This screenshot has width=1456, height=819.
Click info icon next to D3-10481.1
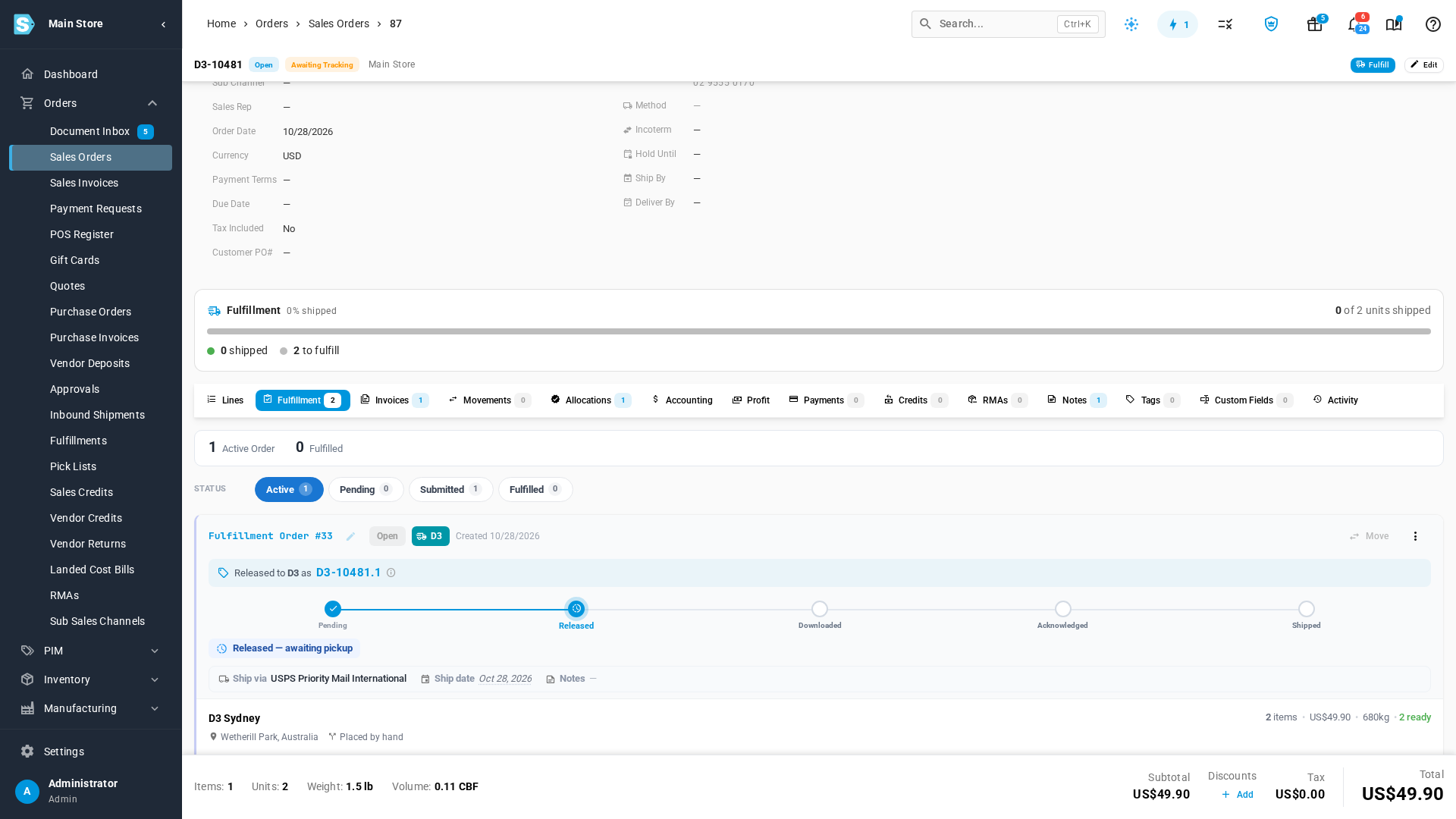[391, 573]
